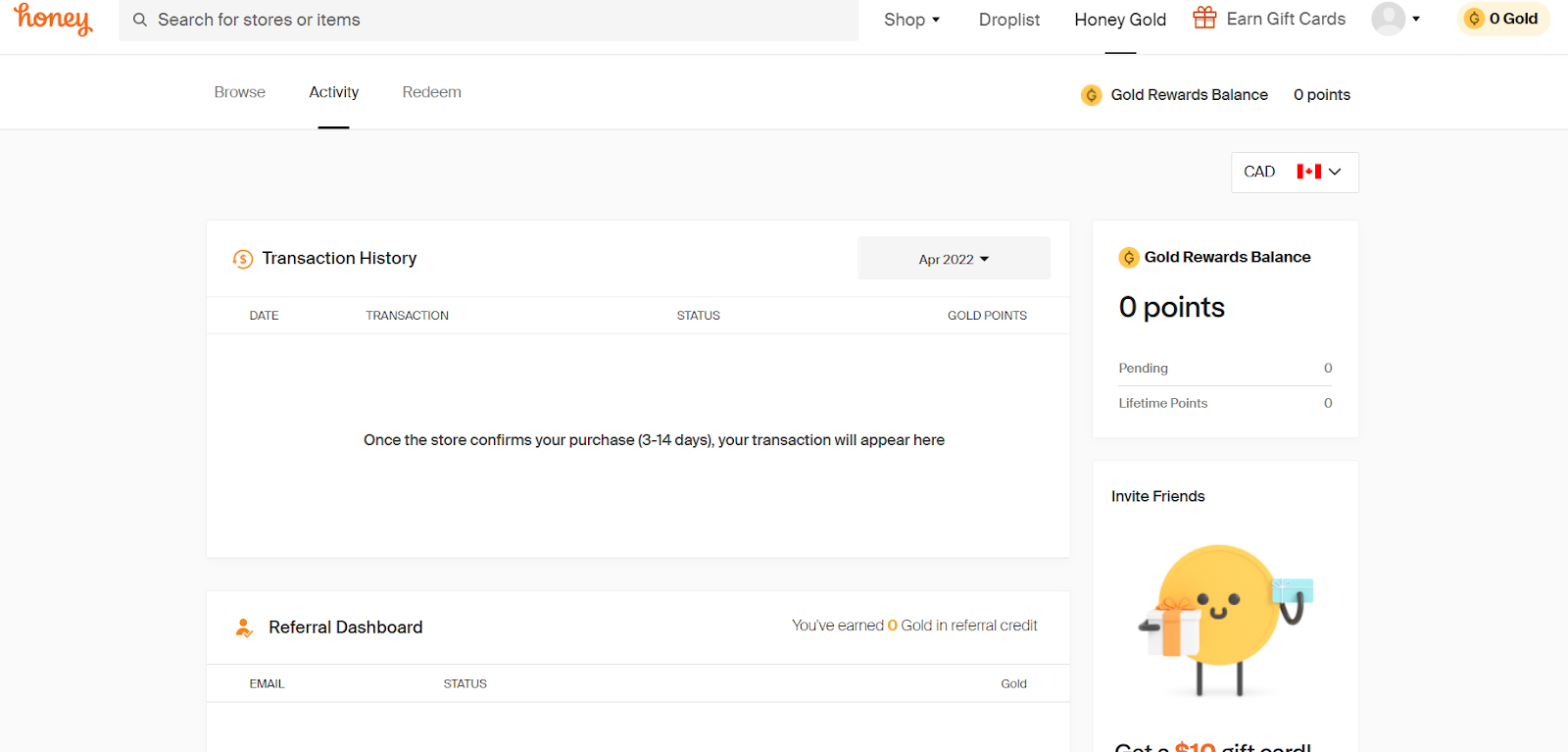1568x752 pixels.
Task: Click the Invite Friends heading
Action: [x=1157, y=496]
